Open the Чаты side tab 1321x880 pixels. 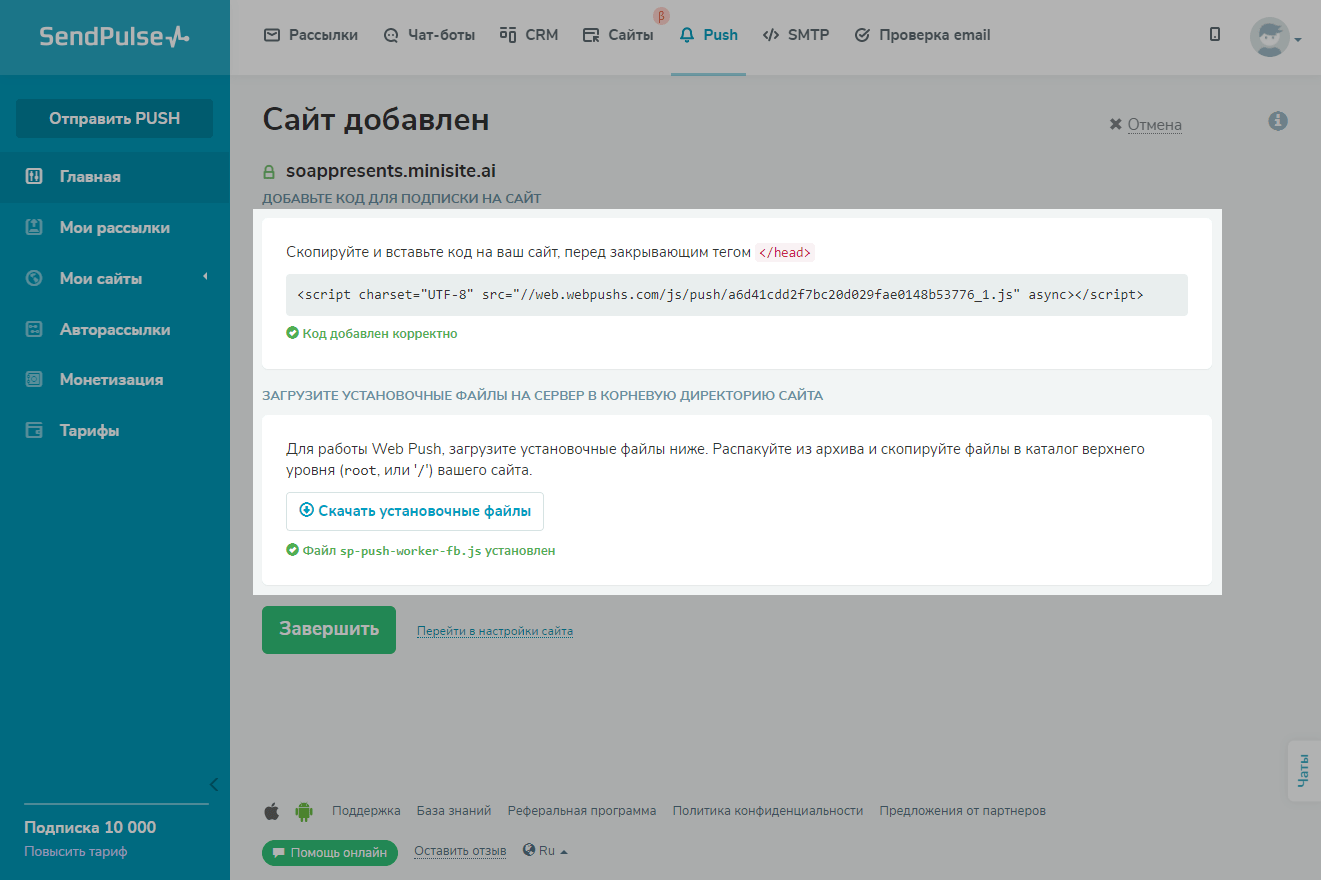click(x=1304, y=771)
